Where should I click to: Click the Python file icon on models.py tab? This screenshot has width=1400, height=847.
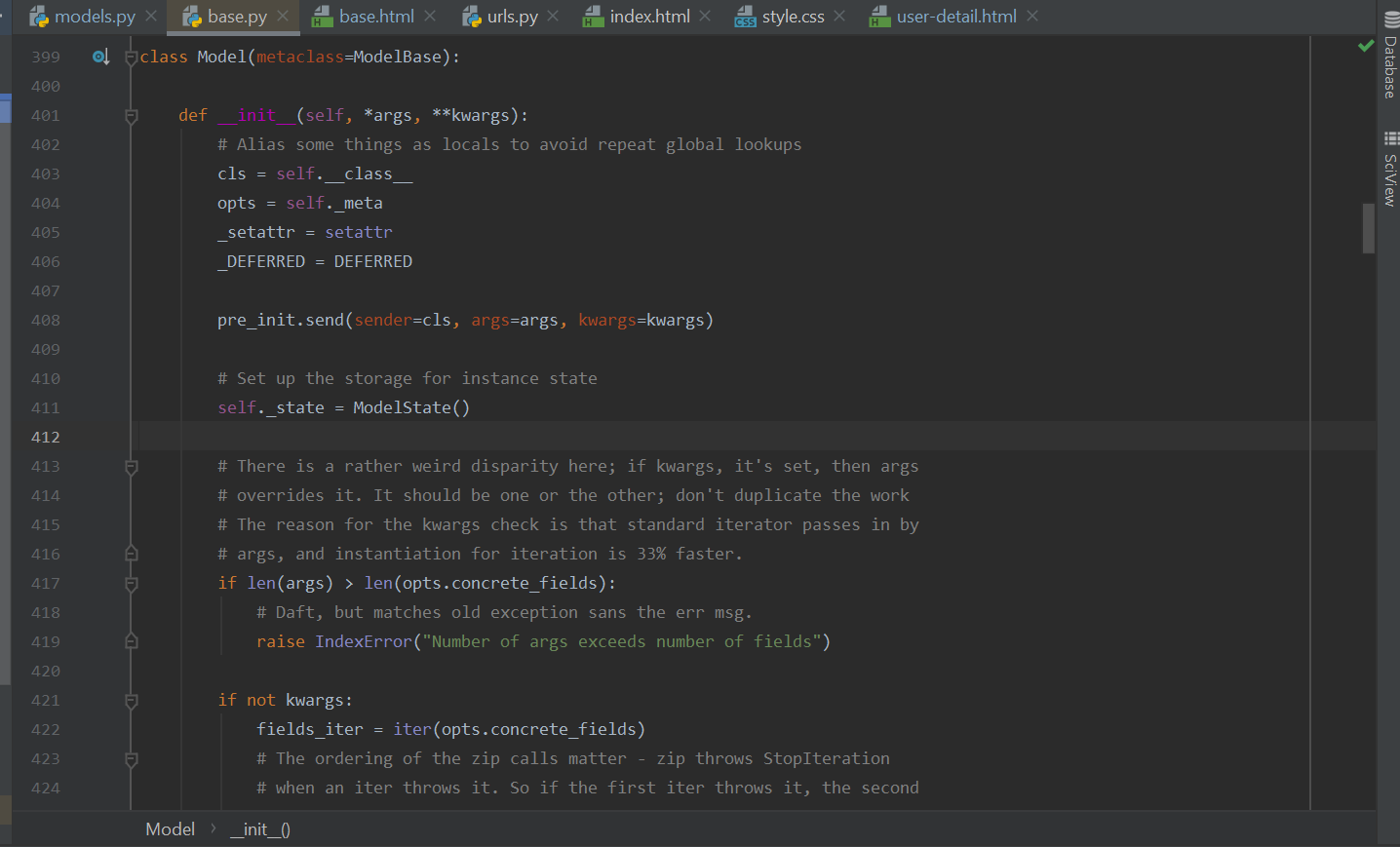[x=39, y=17]
